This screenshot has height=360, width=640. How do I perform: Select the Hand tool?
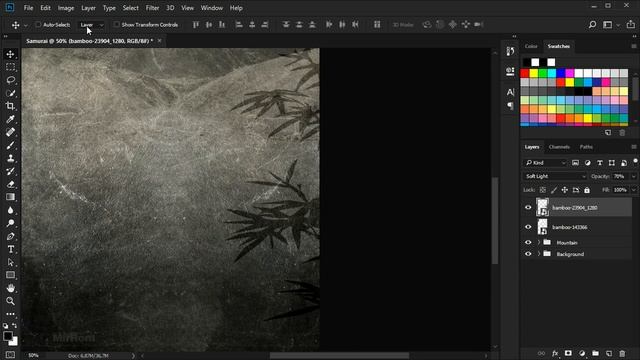11,288
